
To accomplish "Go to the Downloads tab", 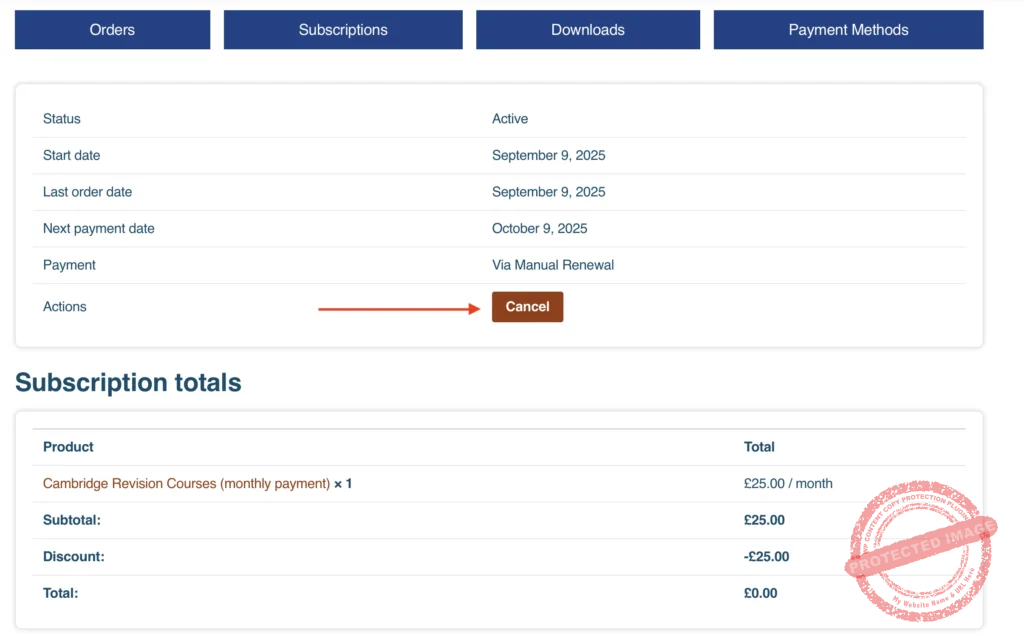I will (x=588, y=30).
